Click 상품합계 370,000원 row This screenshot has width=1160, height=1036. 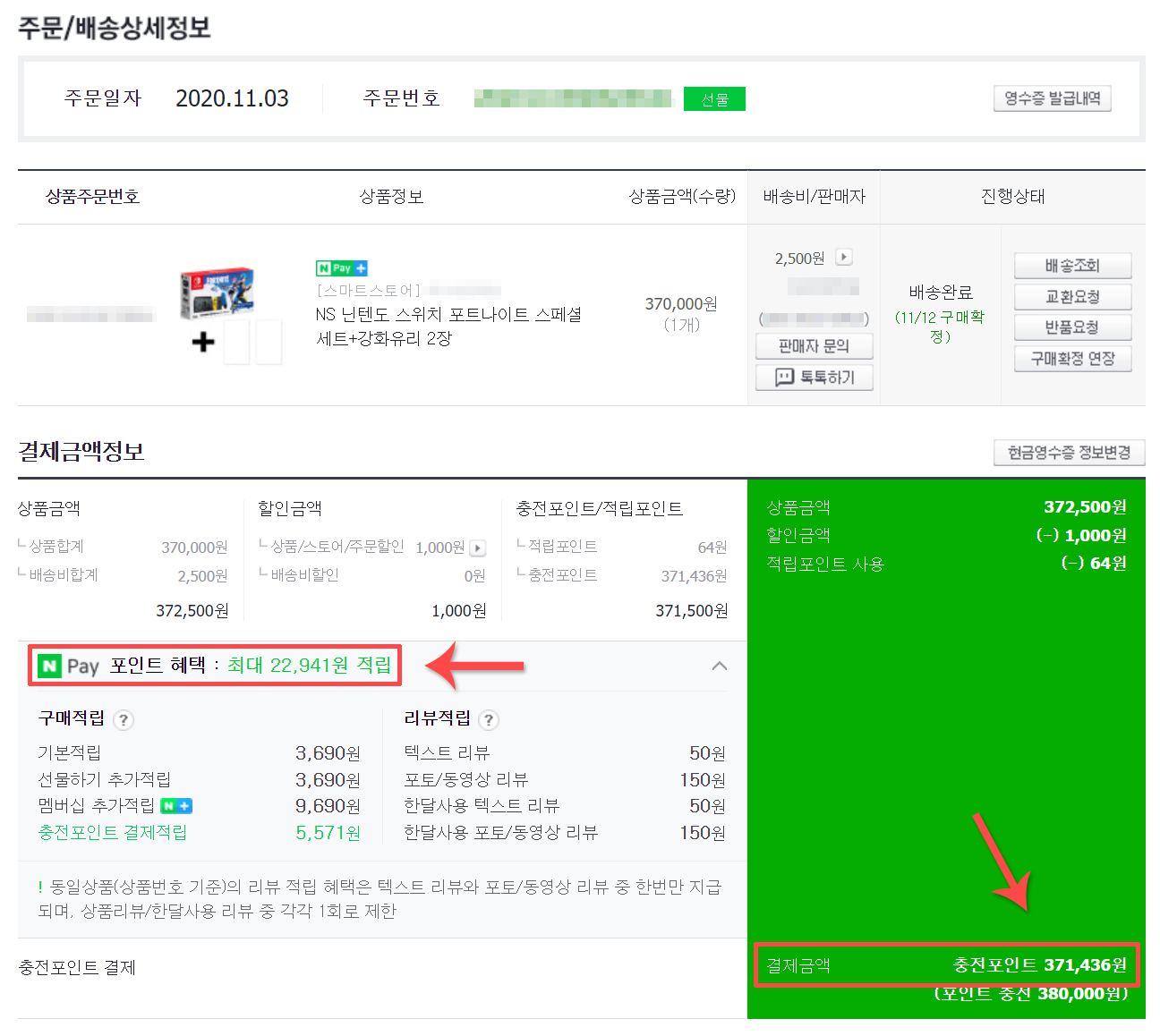click(123, 547)
